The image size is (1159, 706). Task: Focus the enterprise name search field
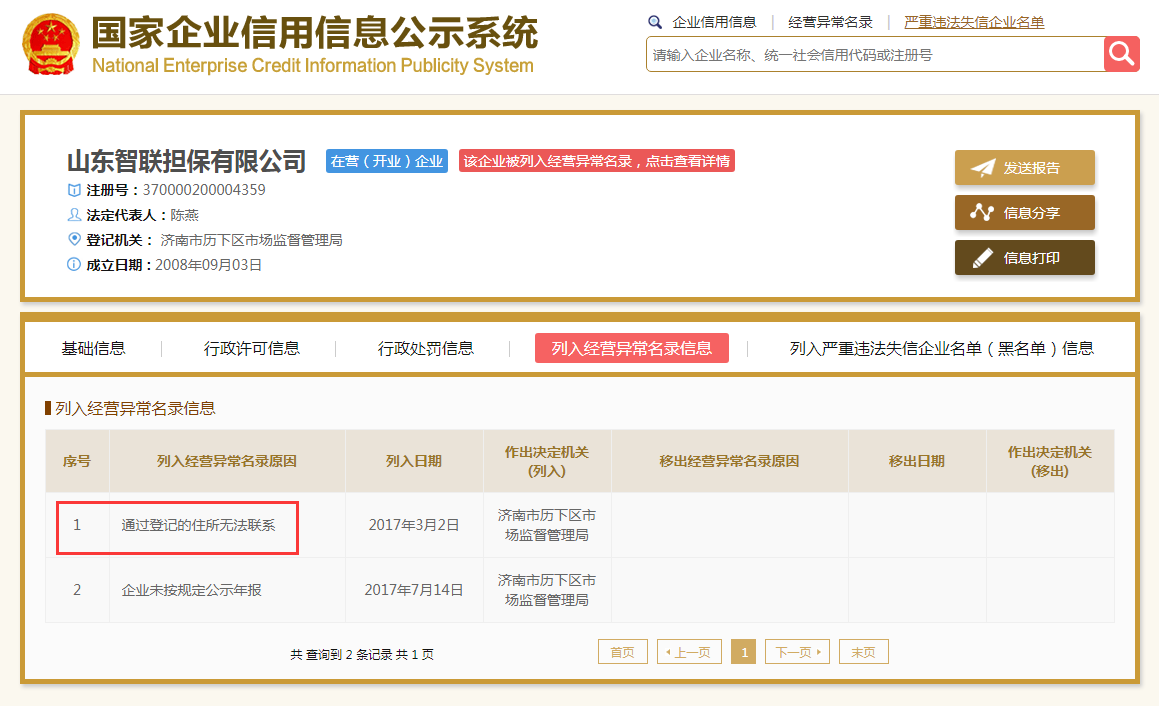875,55
